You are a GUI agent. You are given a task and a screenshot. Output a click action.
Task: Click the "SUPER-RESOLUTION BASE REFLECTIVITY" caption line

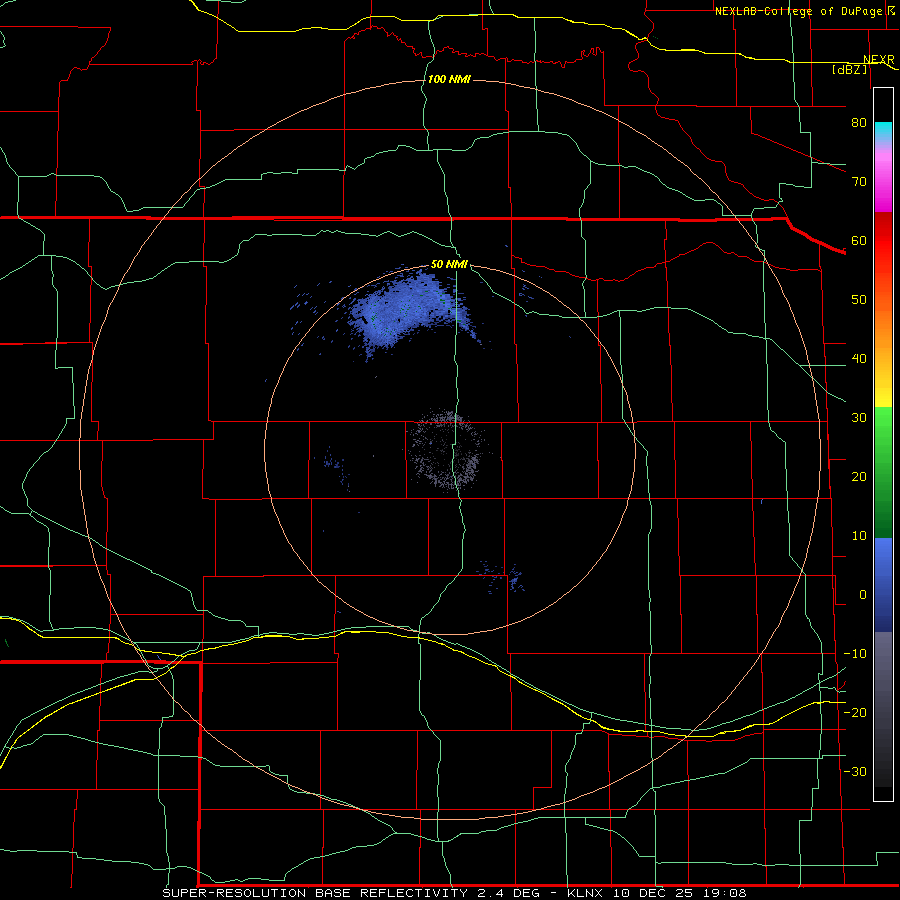(455, 893)
